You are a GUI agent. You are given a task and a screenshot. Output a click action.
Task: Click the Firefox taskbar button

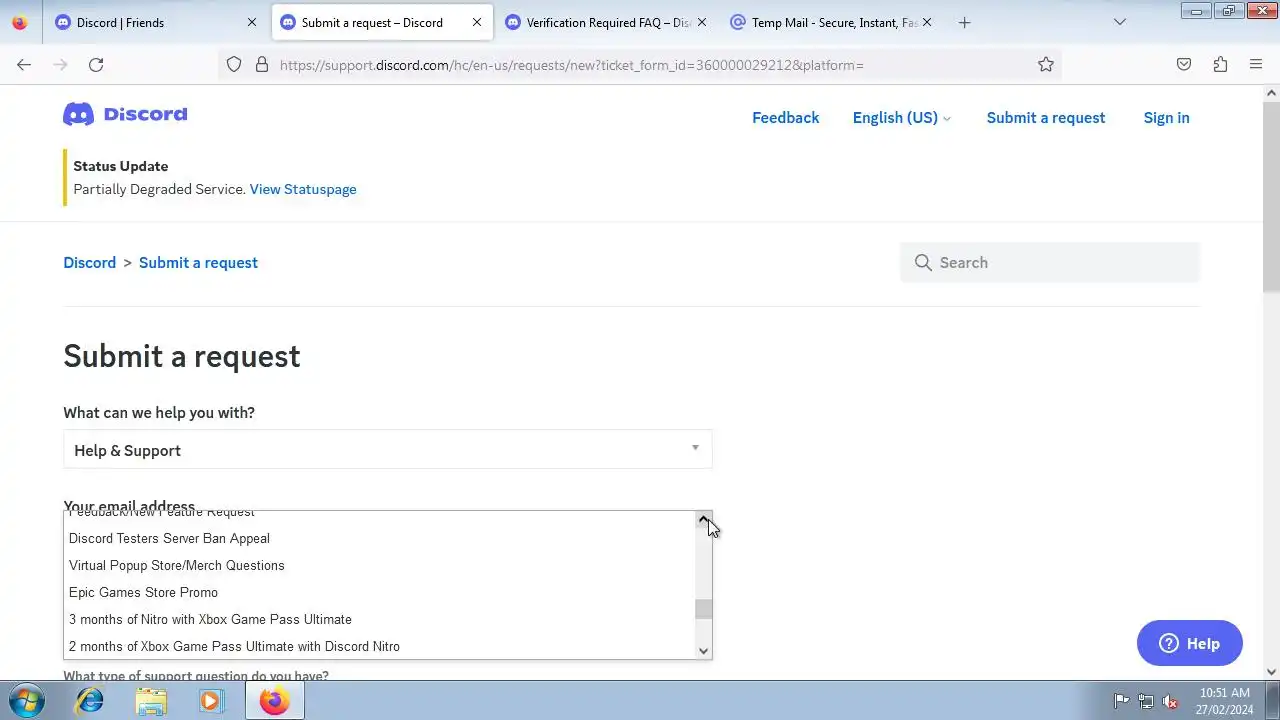point(274,701)
